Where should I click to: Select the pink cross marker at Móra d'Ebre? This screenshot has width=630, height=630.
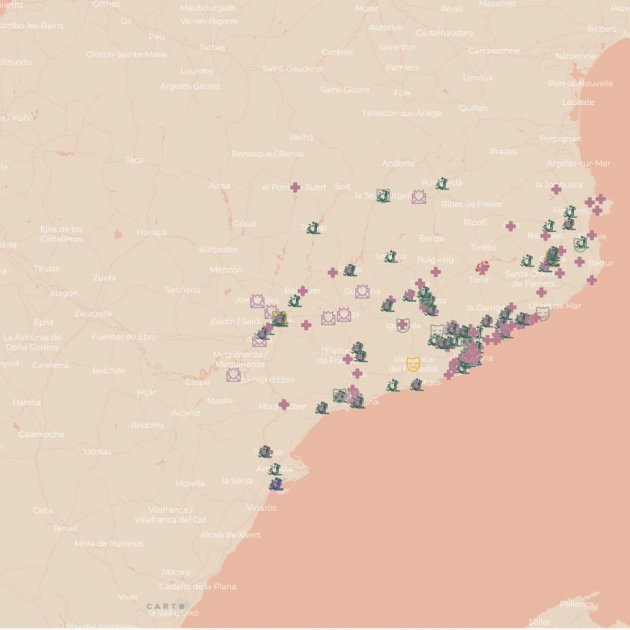284,405
